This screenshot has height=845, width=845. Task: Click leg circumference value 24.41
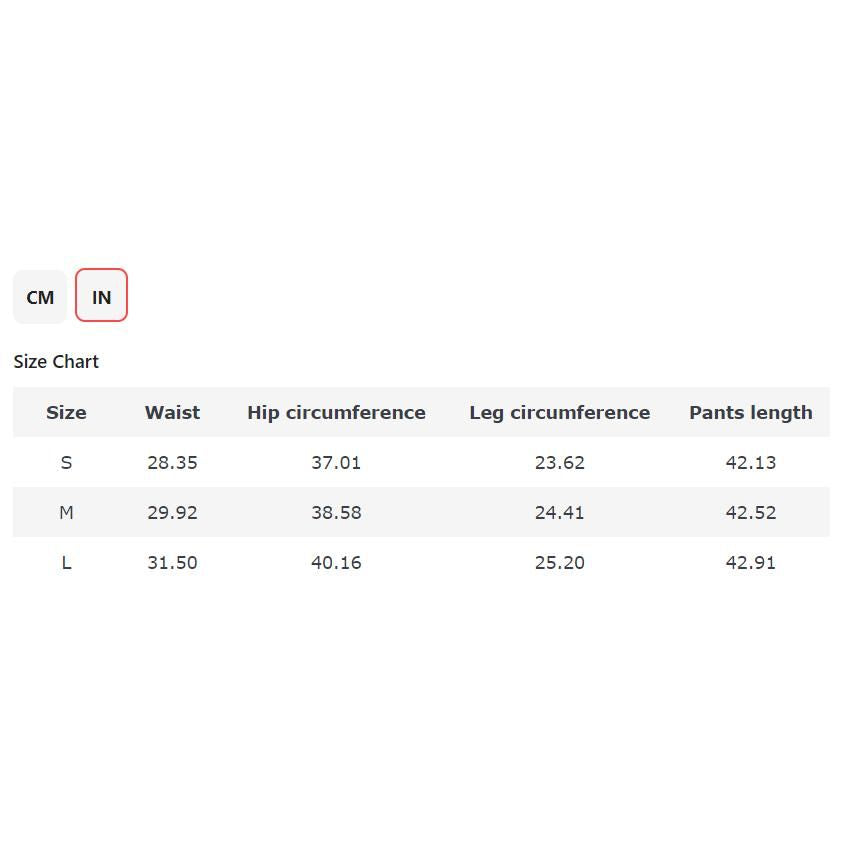tap(559, 512)
